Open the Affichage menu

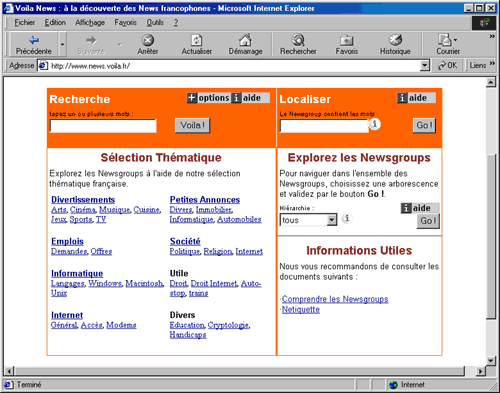tap(90, 22)
